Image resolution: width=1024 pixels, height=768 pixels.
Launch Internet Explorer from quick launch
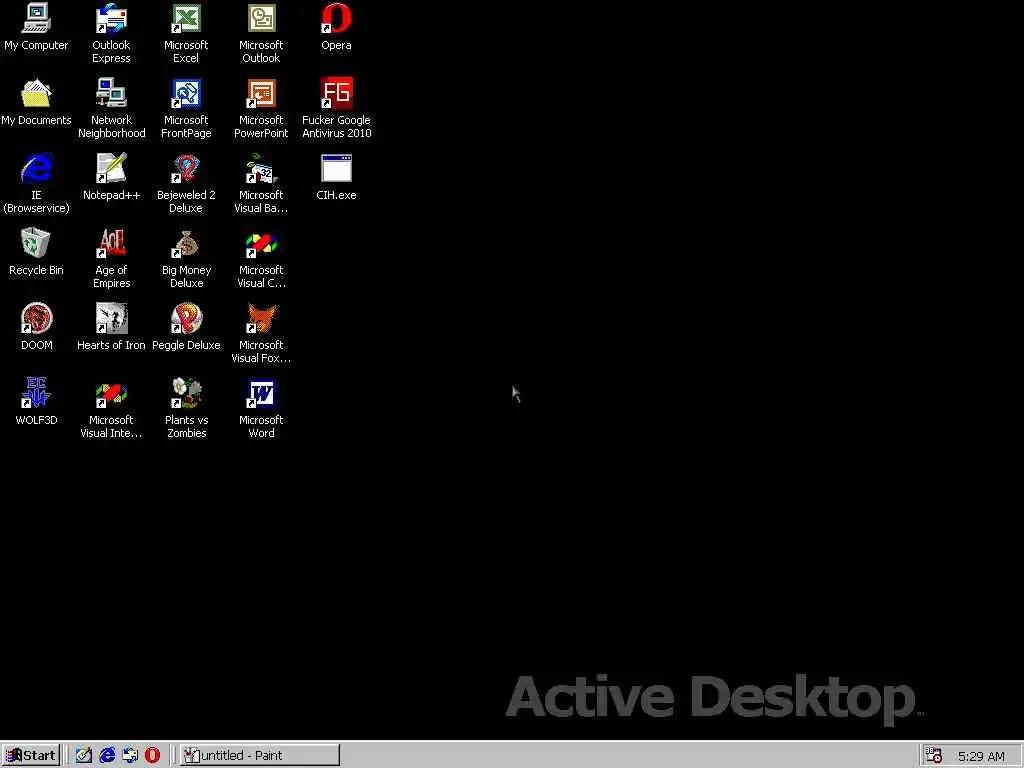(x=107, y=755)
